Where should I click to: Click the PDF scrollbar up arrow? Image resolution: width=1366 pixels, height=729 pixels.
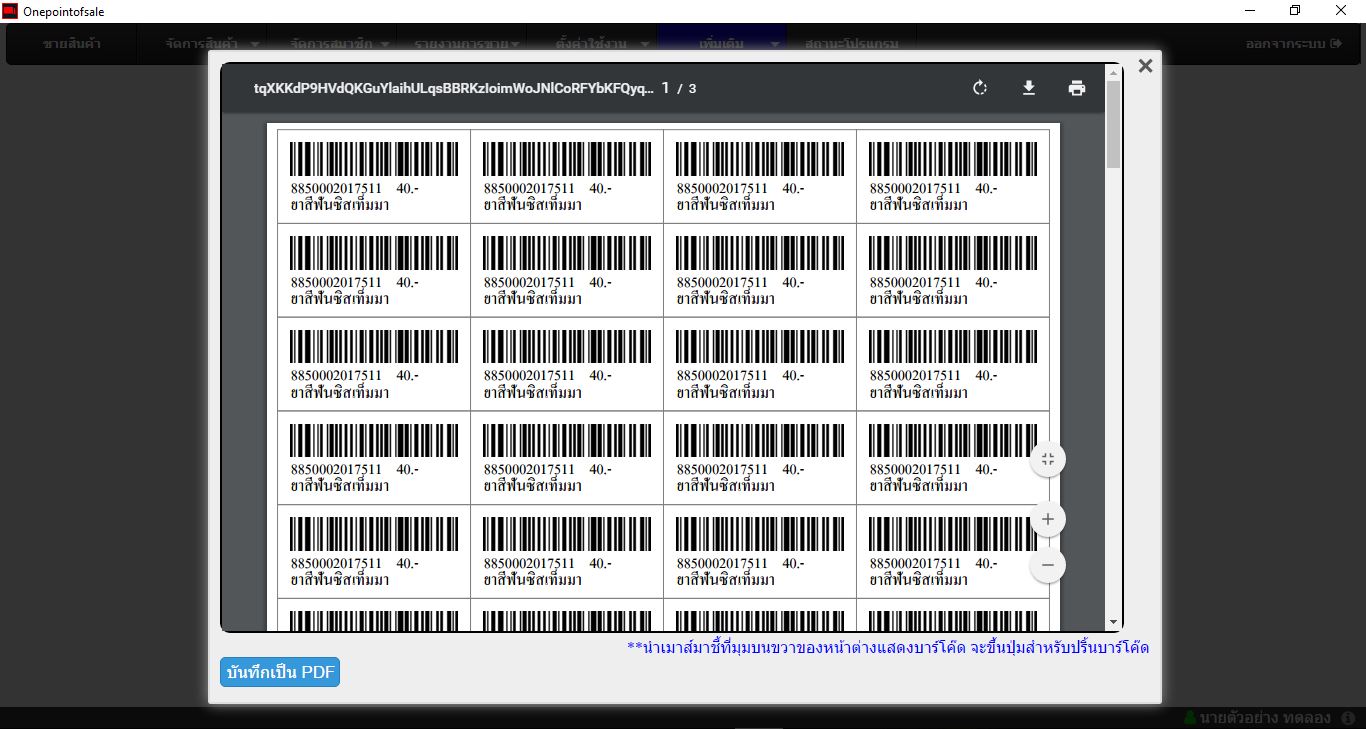coord(1114,72)
